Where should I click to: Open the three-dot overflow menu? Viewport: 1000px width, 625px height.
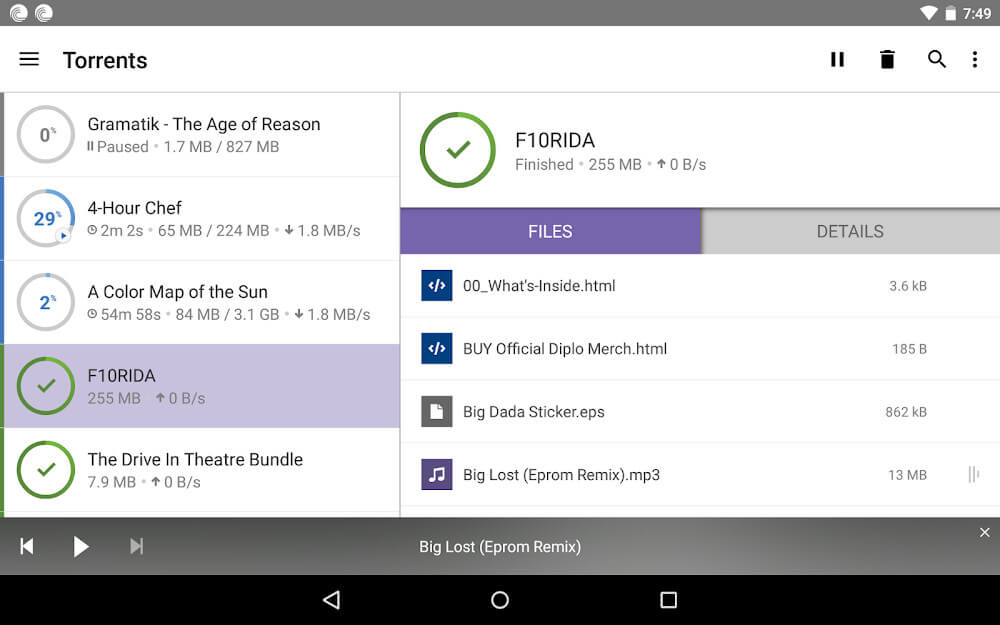click(974, 59)
